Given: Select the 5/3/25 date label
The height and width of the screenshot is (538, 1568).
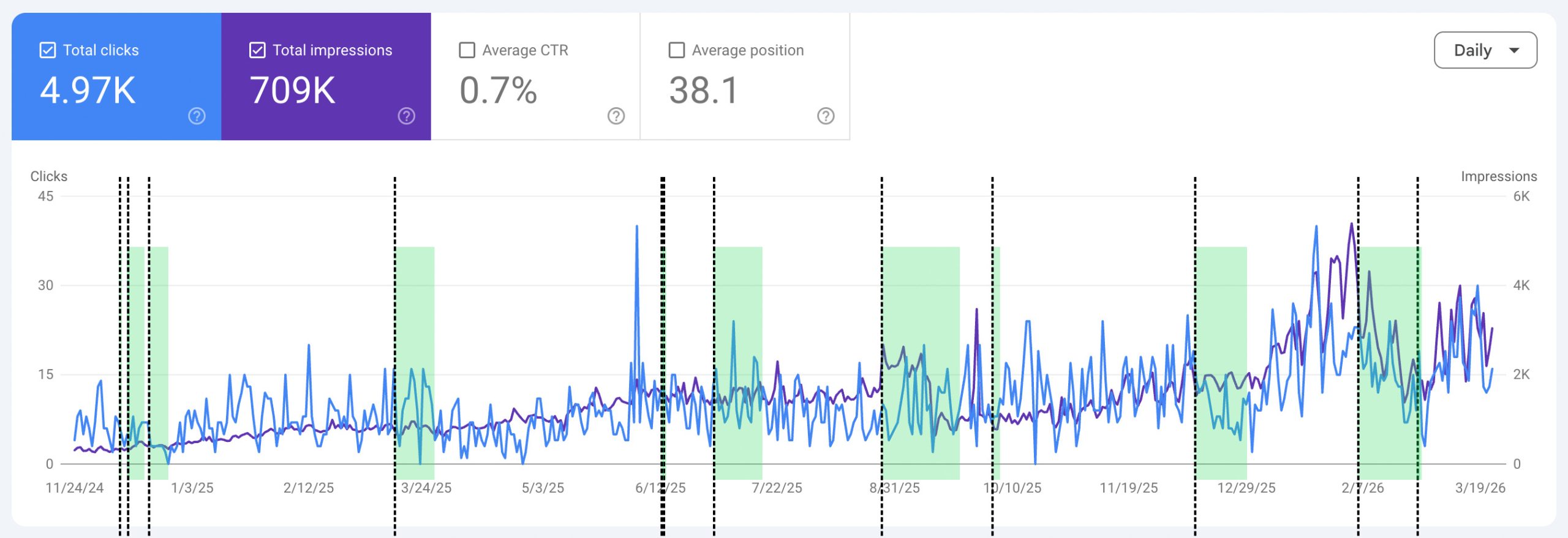Looking at the screenshot, I should (x=543, y=488).
